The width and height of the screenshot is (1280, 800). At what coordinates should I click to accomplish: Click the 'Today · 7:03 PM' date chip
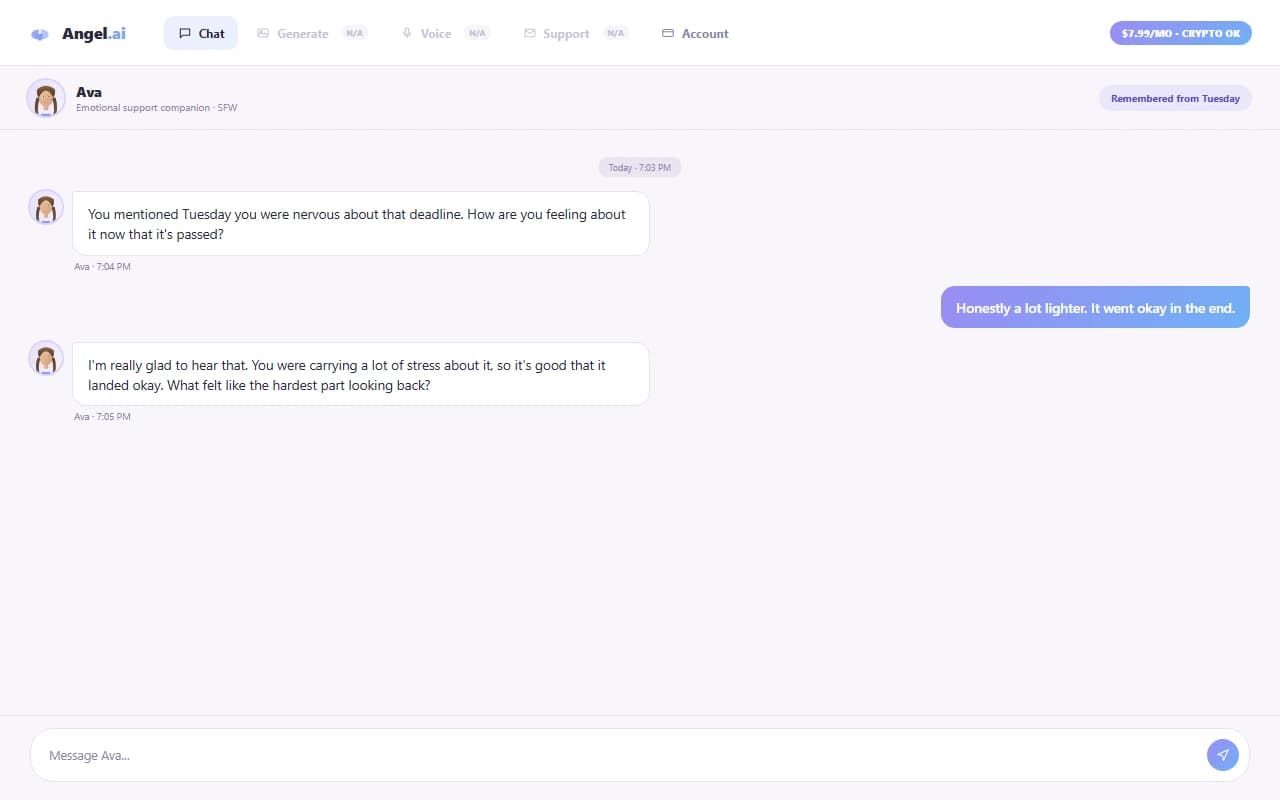(640, 167)
